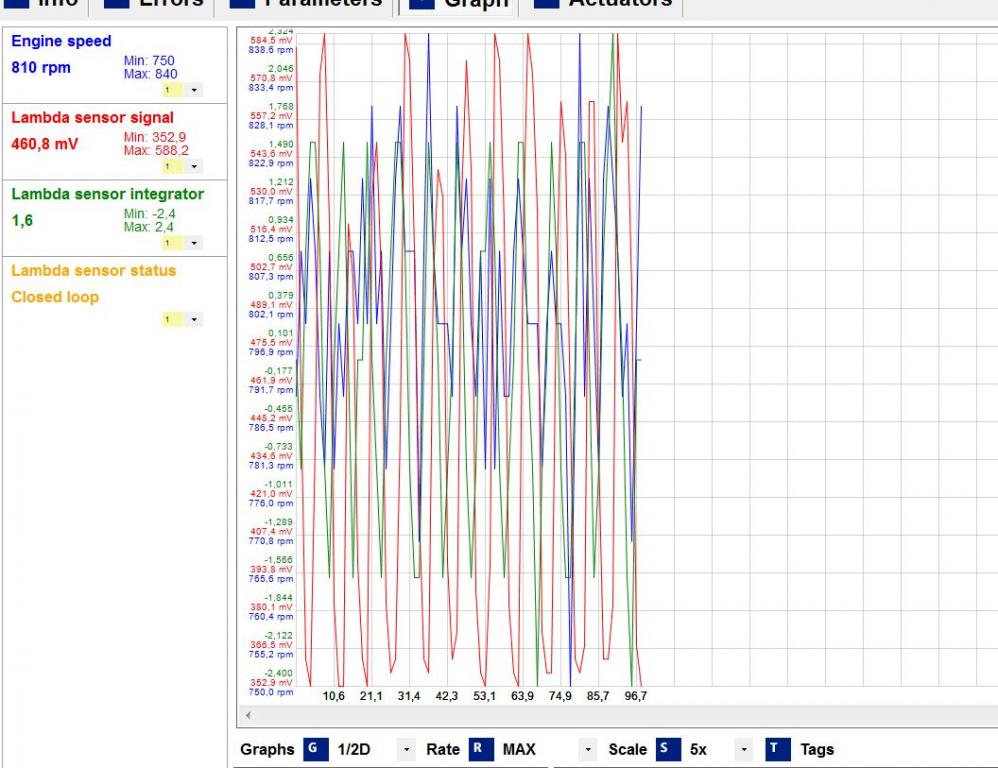This screenshot has width=998, height=768.
Task: Click the 53,1 time axis label
Action: click(x=484, y=696)
